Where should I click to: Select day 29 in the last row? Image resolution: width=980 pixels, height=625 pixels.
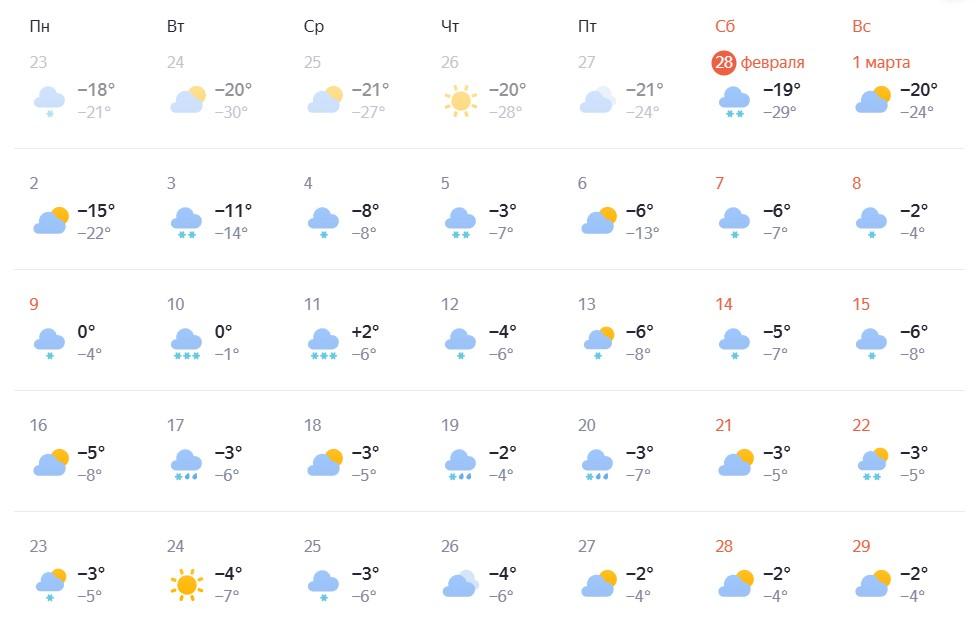point(861,546)
